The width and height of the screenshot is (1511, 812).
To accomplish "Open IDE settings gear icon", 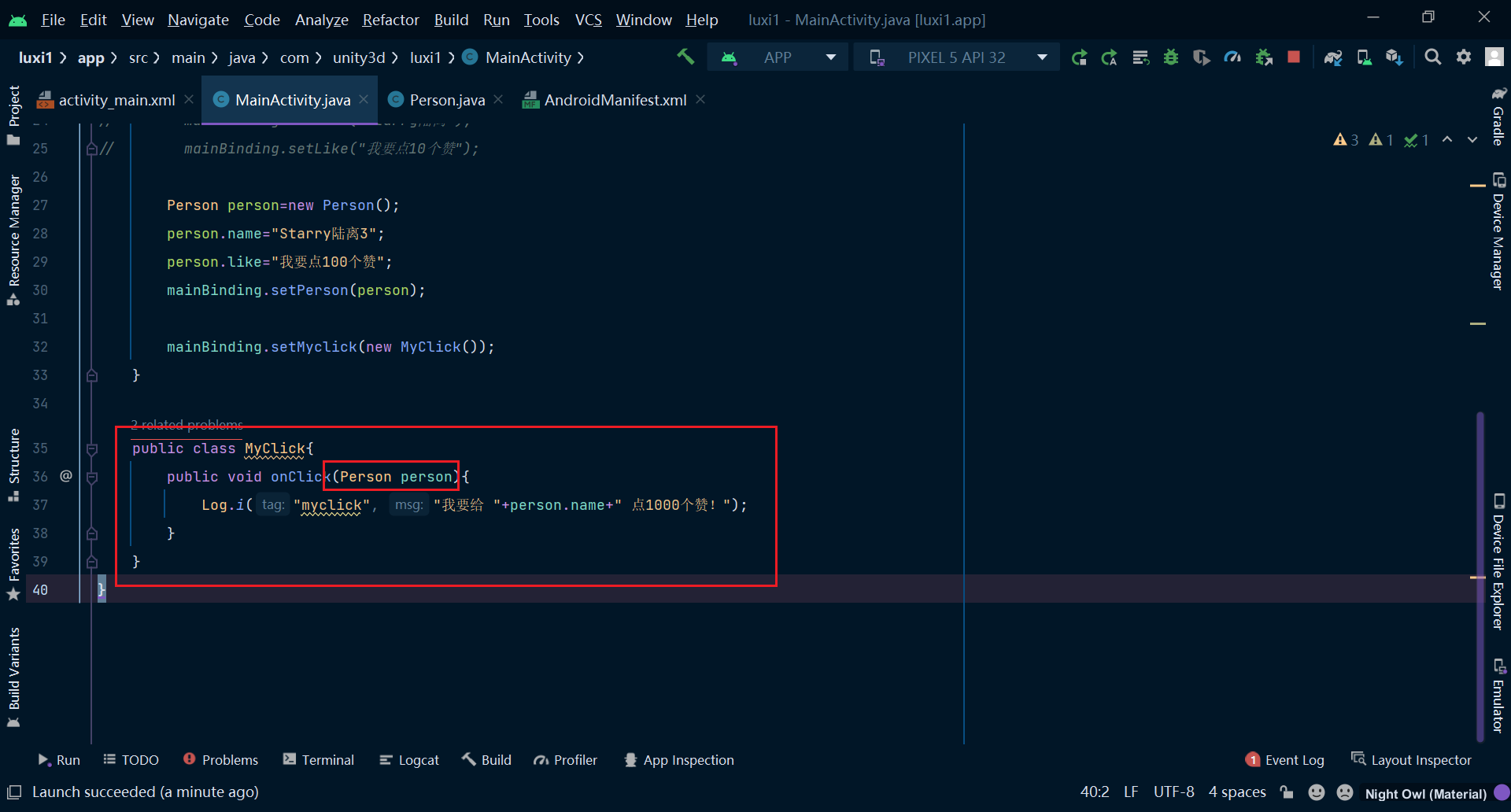I will [x=1464, y=57].
